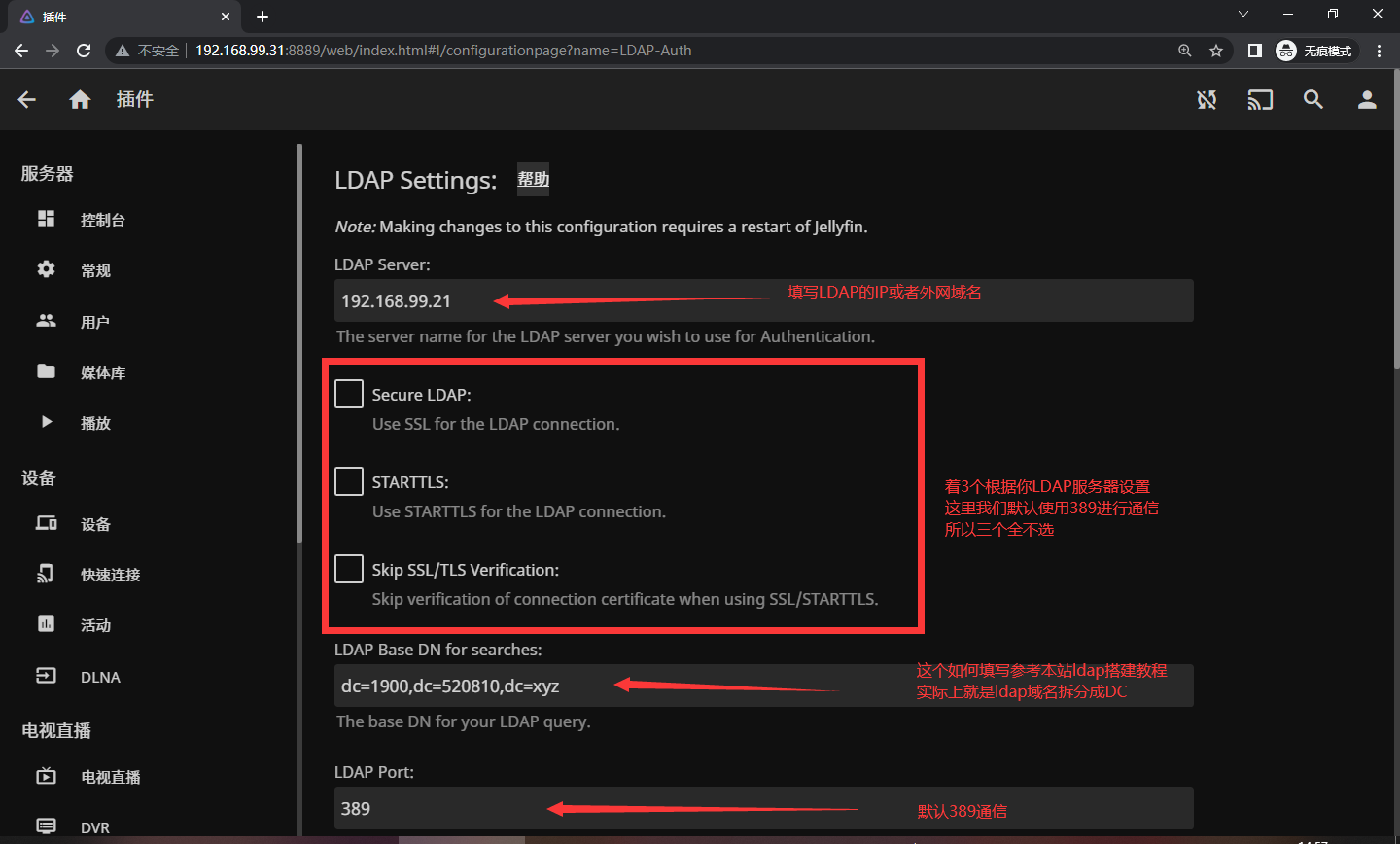Bookmark this page with star icon
1400x844 pixels.
click(x=1216, y=51)
